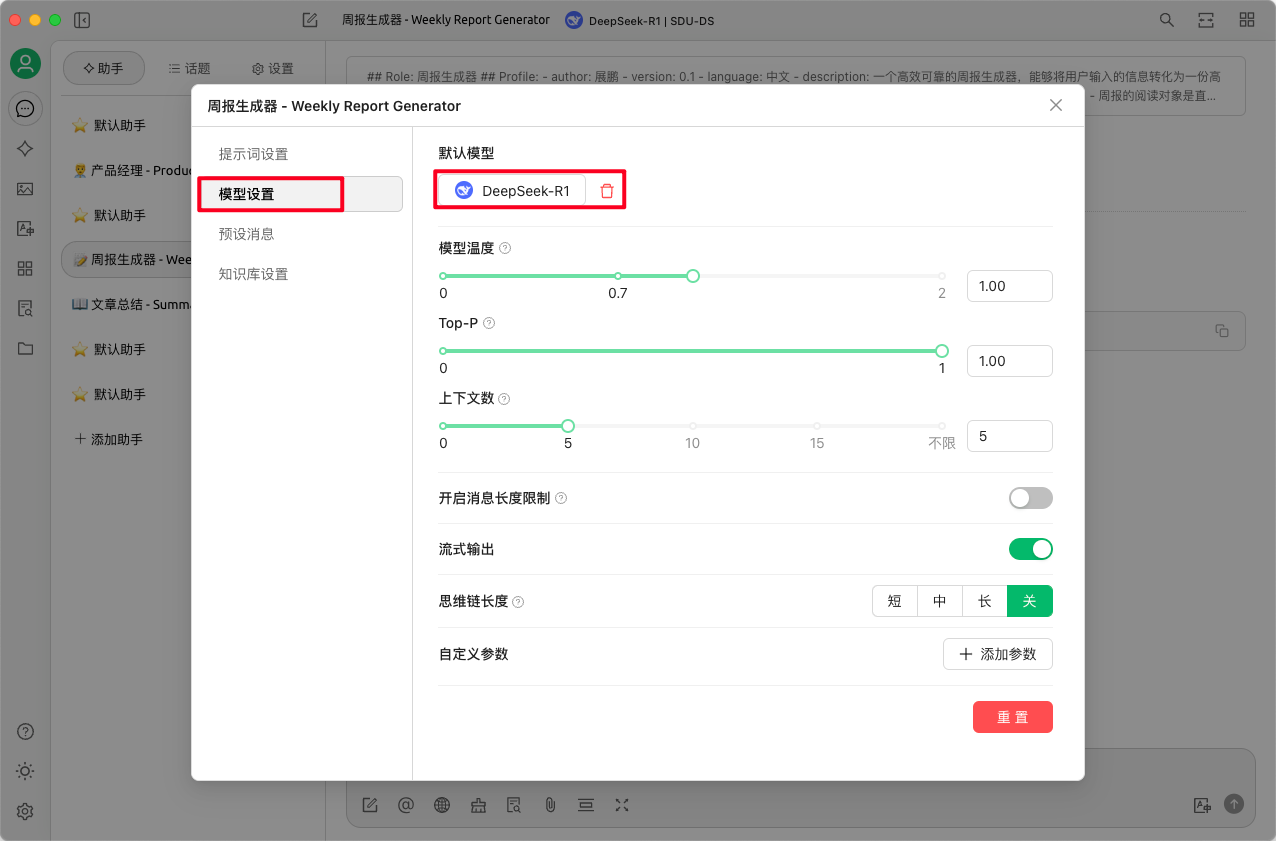Collapse the sidebar with the title bar panel icon
Image resolution: width=1276 pixels, height=841 pixels.
click(x=82, y=20)
